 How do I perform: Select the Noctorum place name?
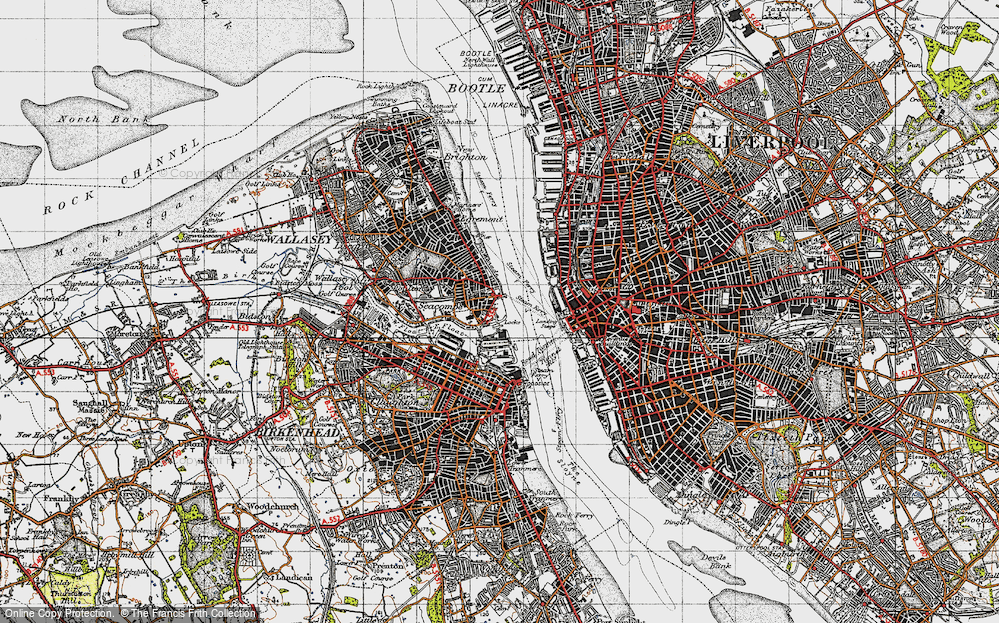[x=289, y=448]
